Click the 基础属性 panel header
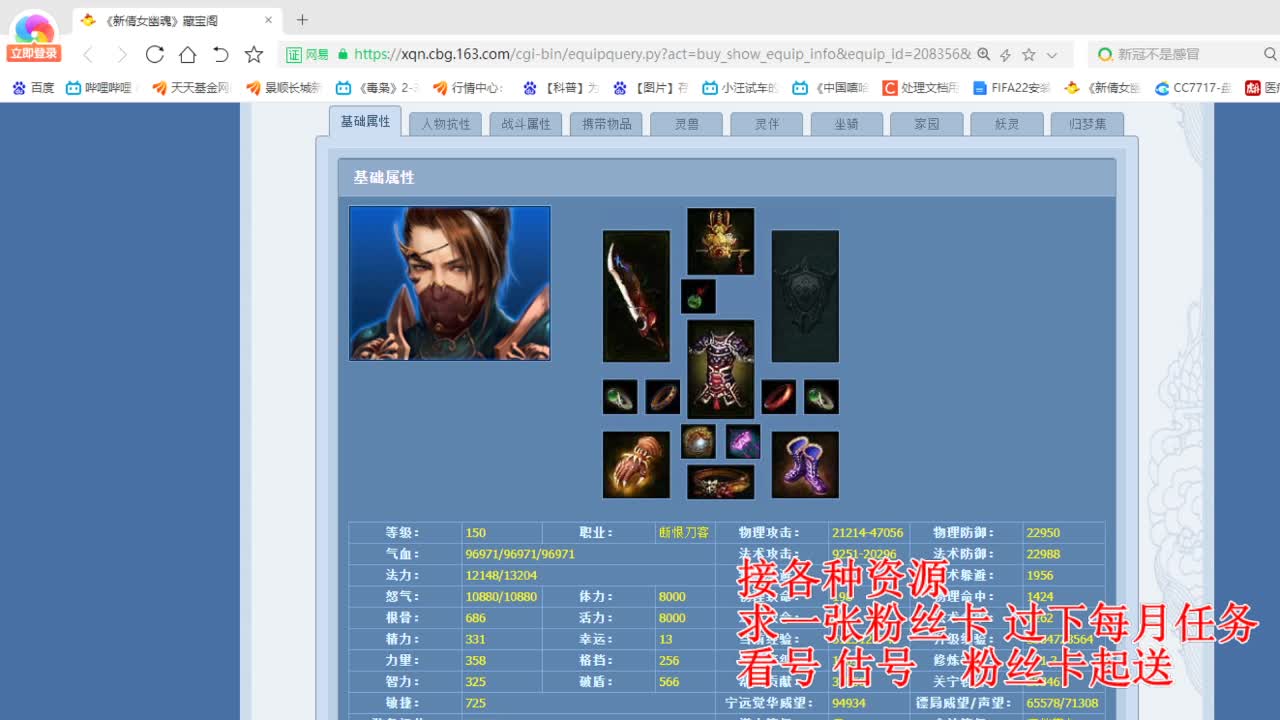This screenshot has width=1280, height=720. (727, 177)
